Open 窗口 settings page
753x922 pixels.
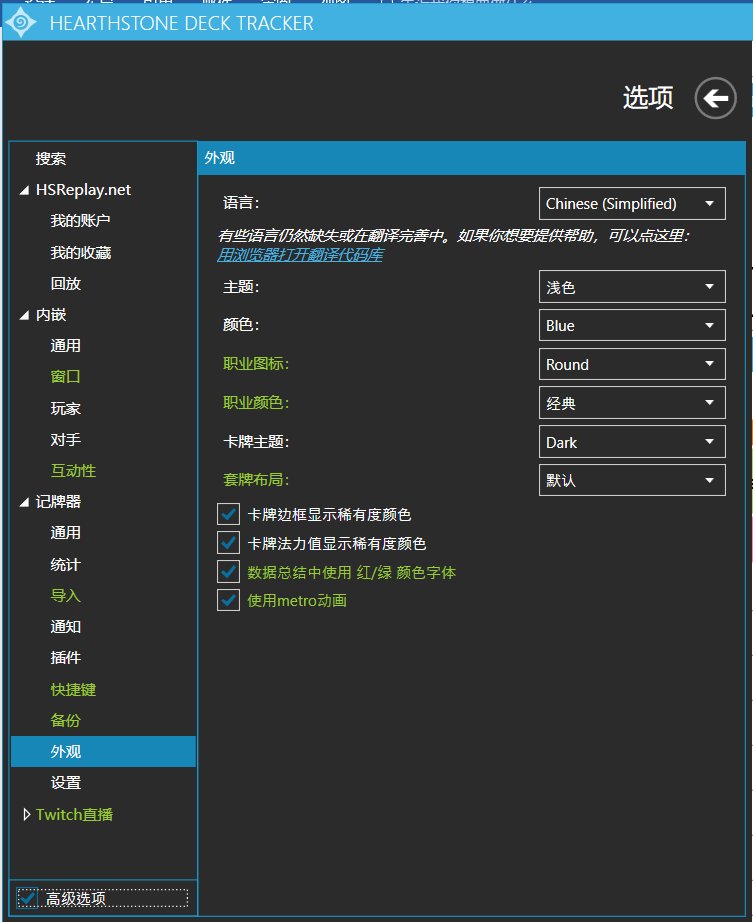(x=65, y=376)
